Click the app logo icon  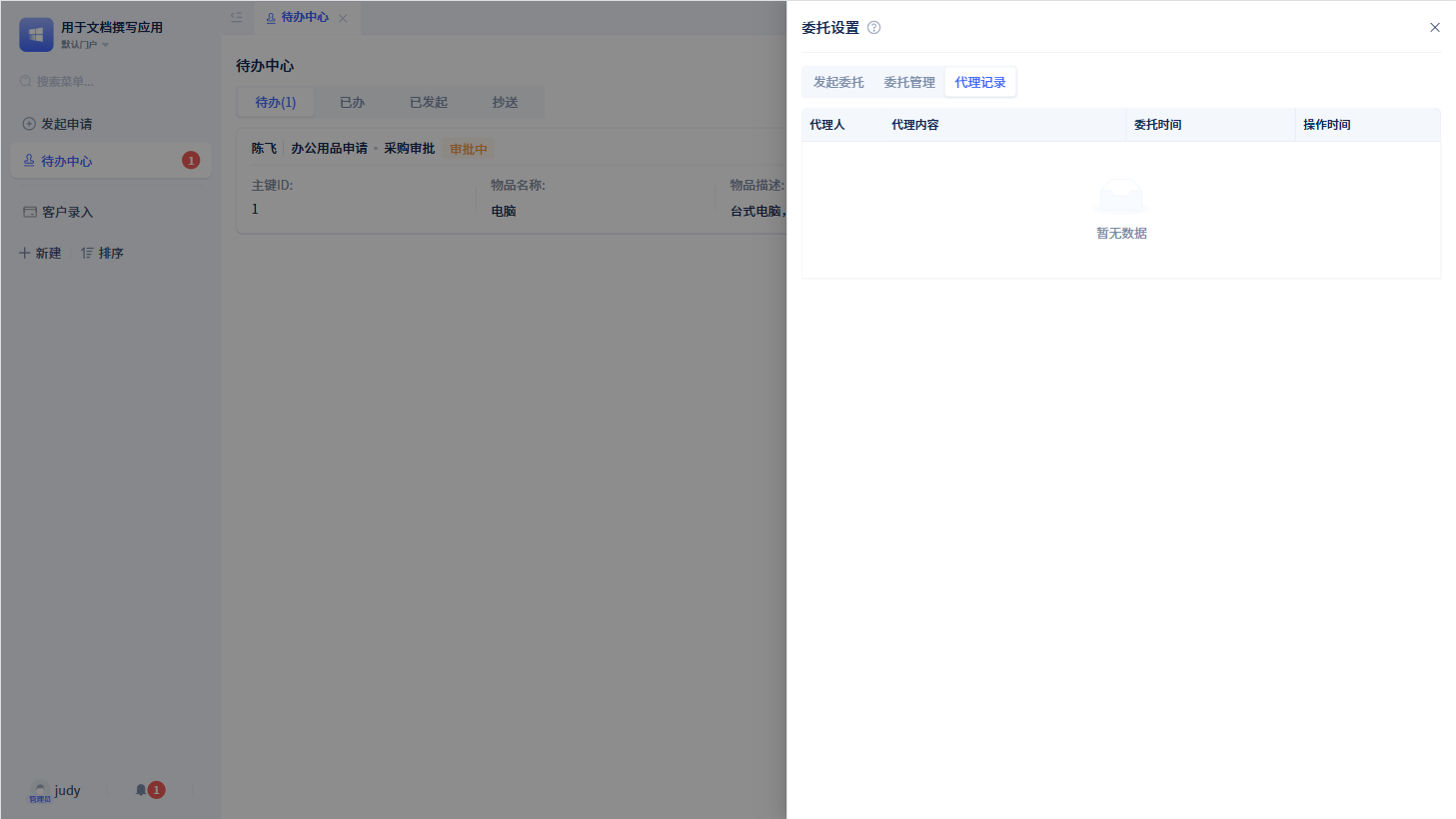click(x=36, y=35)
